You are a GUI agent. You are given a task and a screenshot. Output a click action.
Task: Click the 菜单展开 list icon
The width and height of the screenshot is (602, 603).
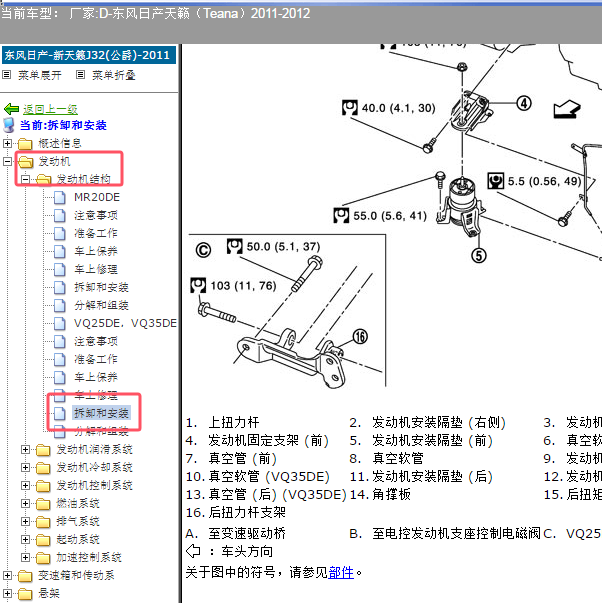(x=7, y=75)
